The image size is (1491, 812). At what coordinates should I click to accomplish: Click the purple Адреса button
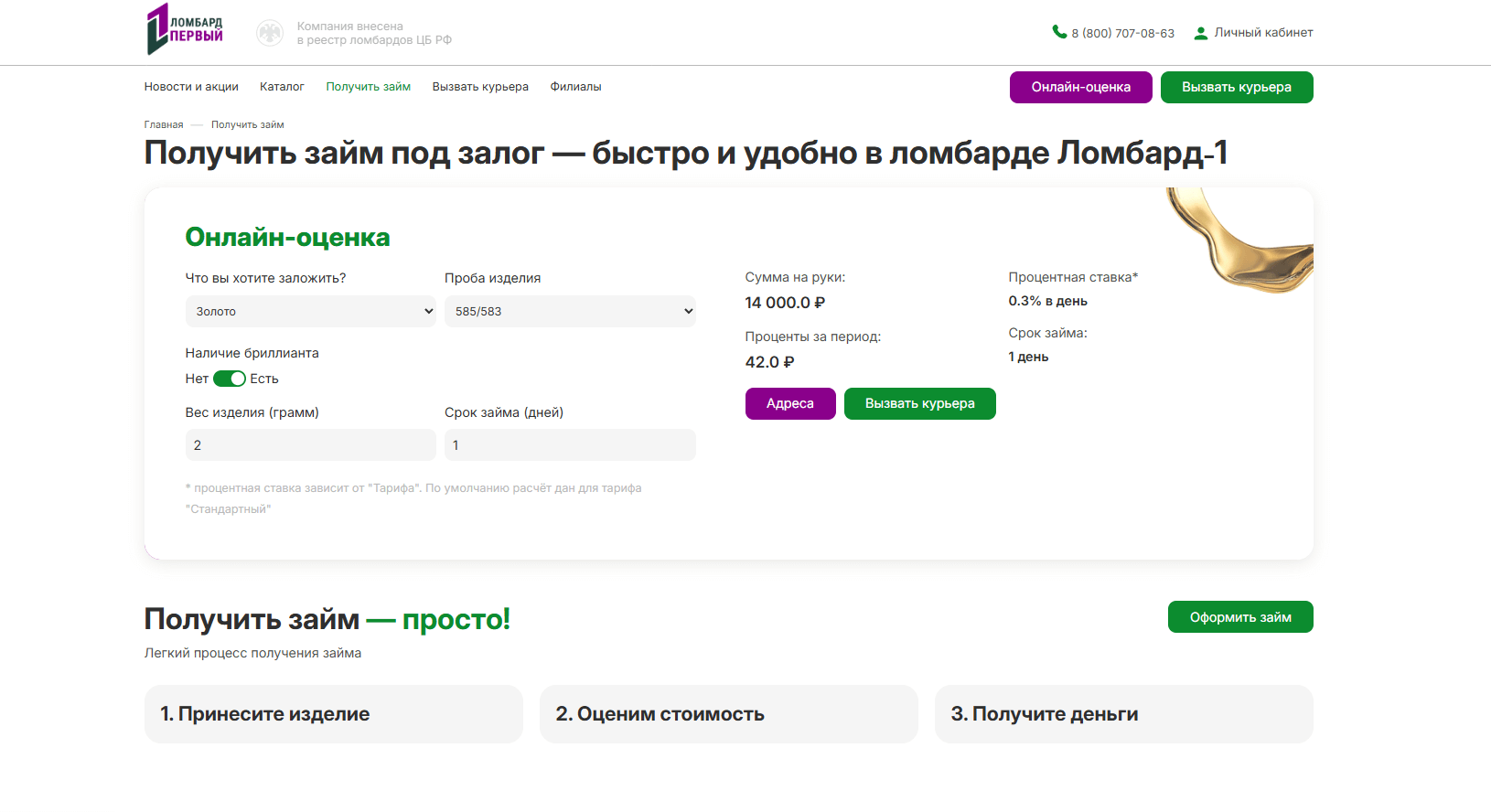(x=790, y=403)
